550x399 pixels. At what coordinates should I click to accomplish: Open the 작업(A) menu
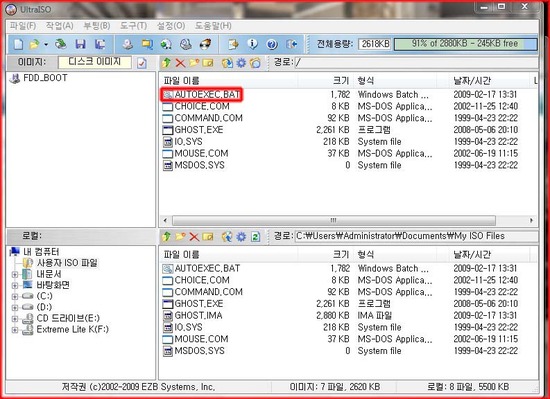point(60,26)
